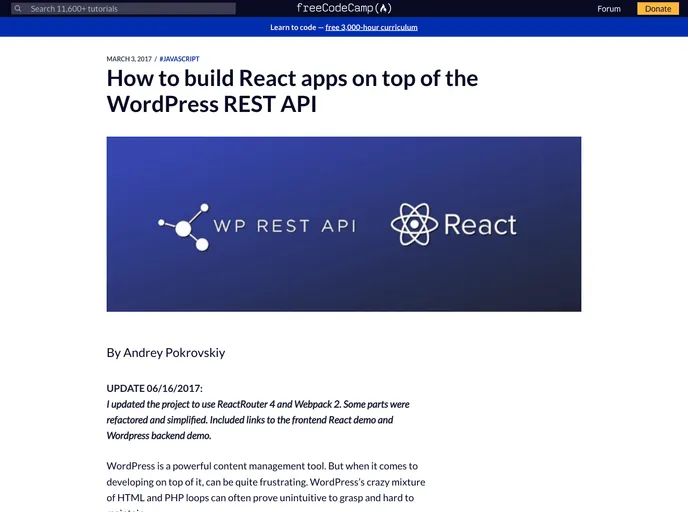
Task: Open the #JAVASCRIPT tag link
Action: (179, 59)
